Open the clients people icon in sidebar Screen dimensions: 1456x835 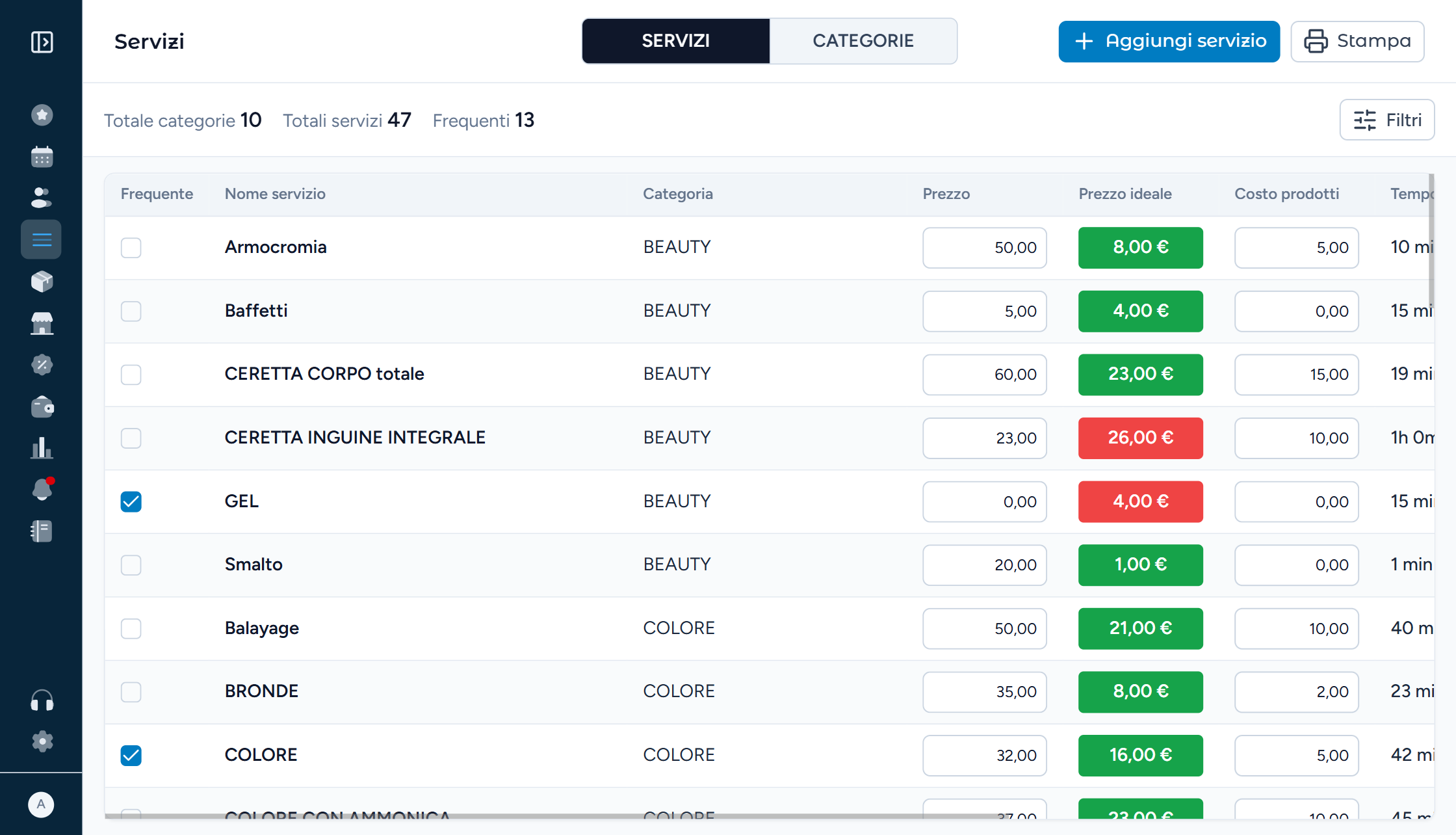tap(42, 198)
